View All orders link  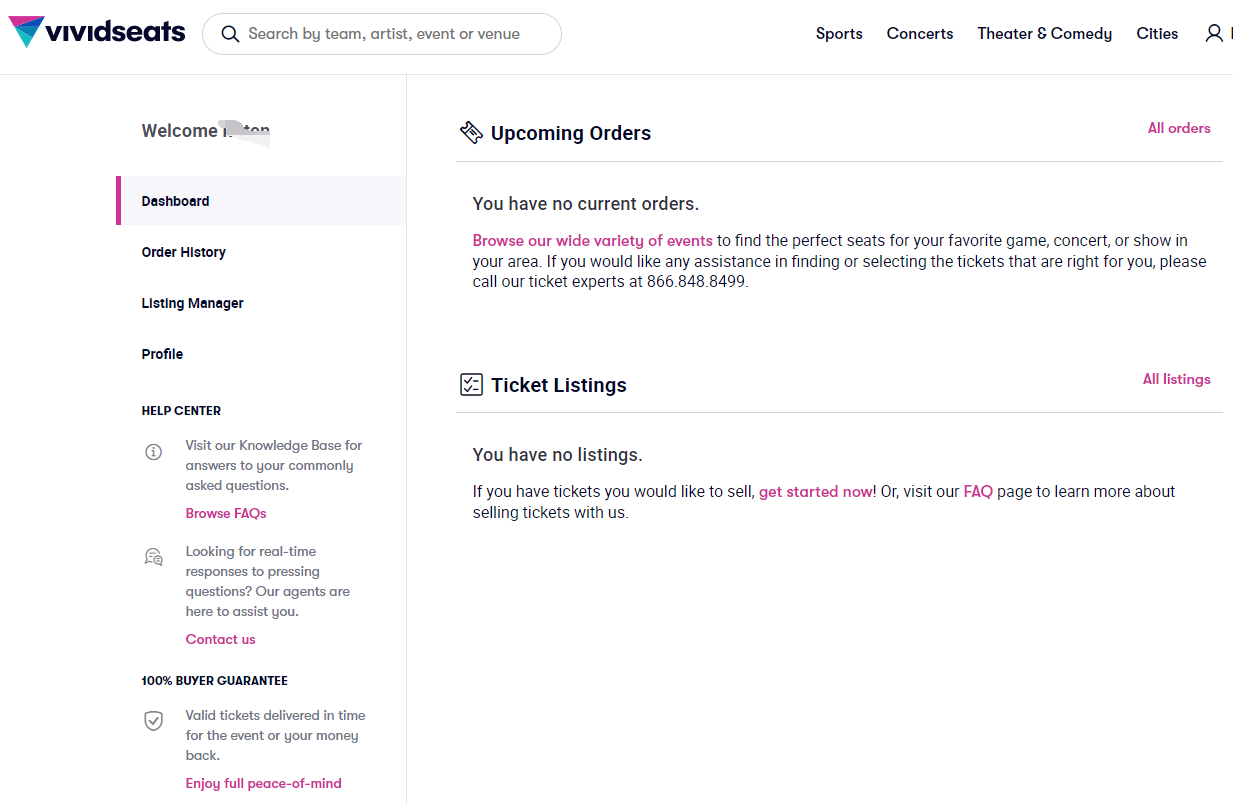click(x=1179, y=128)
